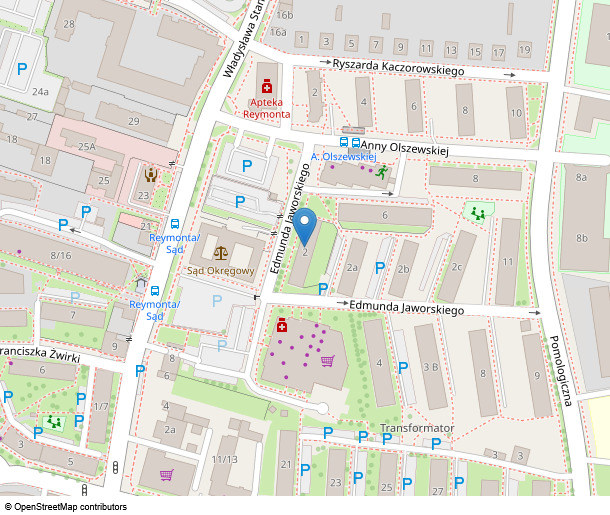The image size is (610, 515).
Task: Click the Sąd Okręgowy courthouse scales icon
Action: (x=221, y=251)
